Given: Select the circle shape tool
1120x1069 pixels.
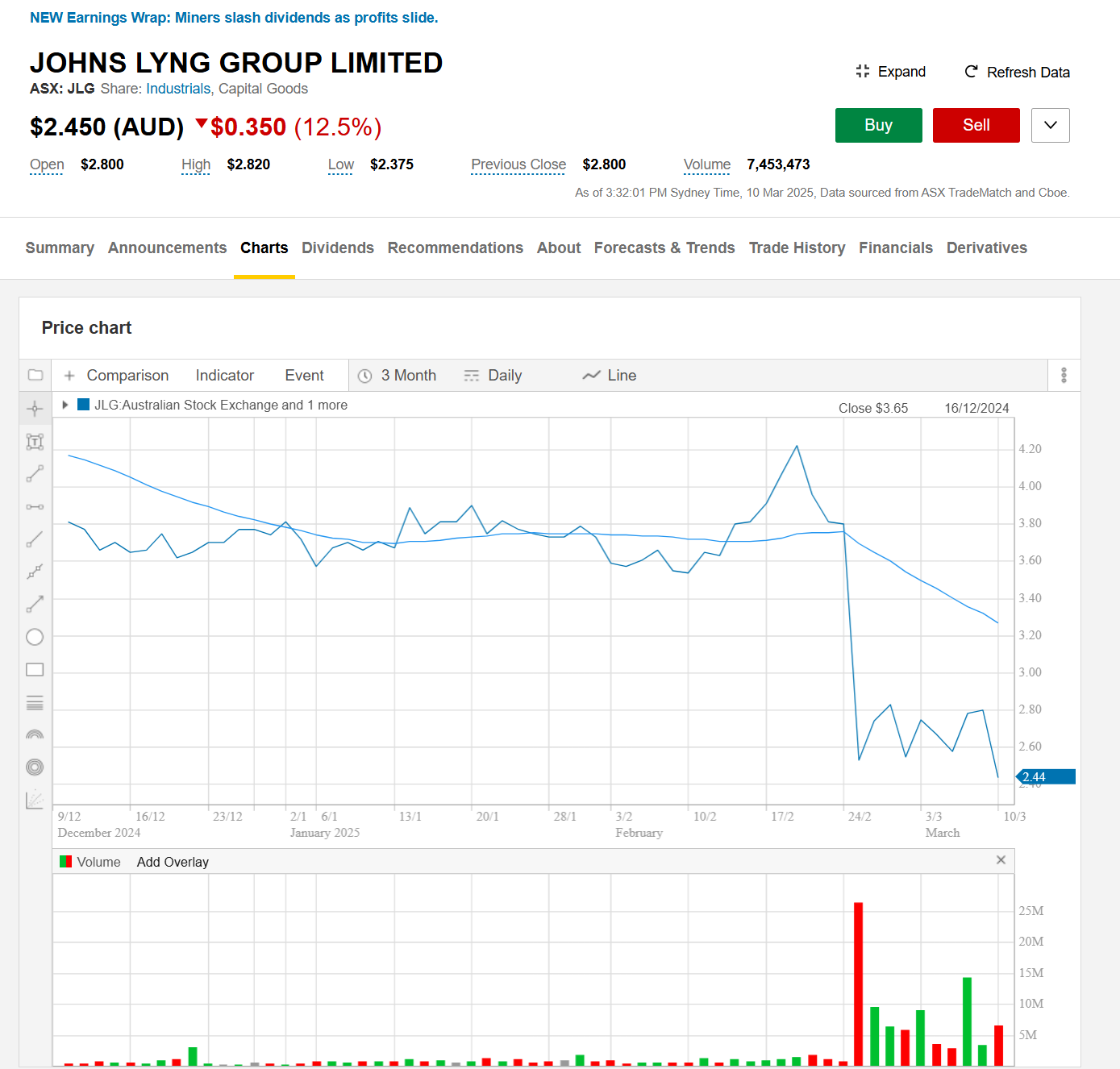Looking at the screenshot, I should [35, 637].
